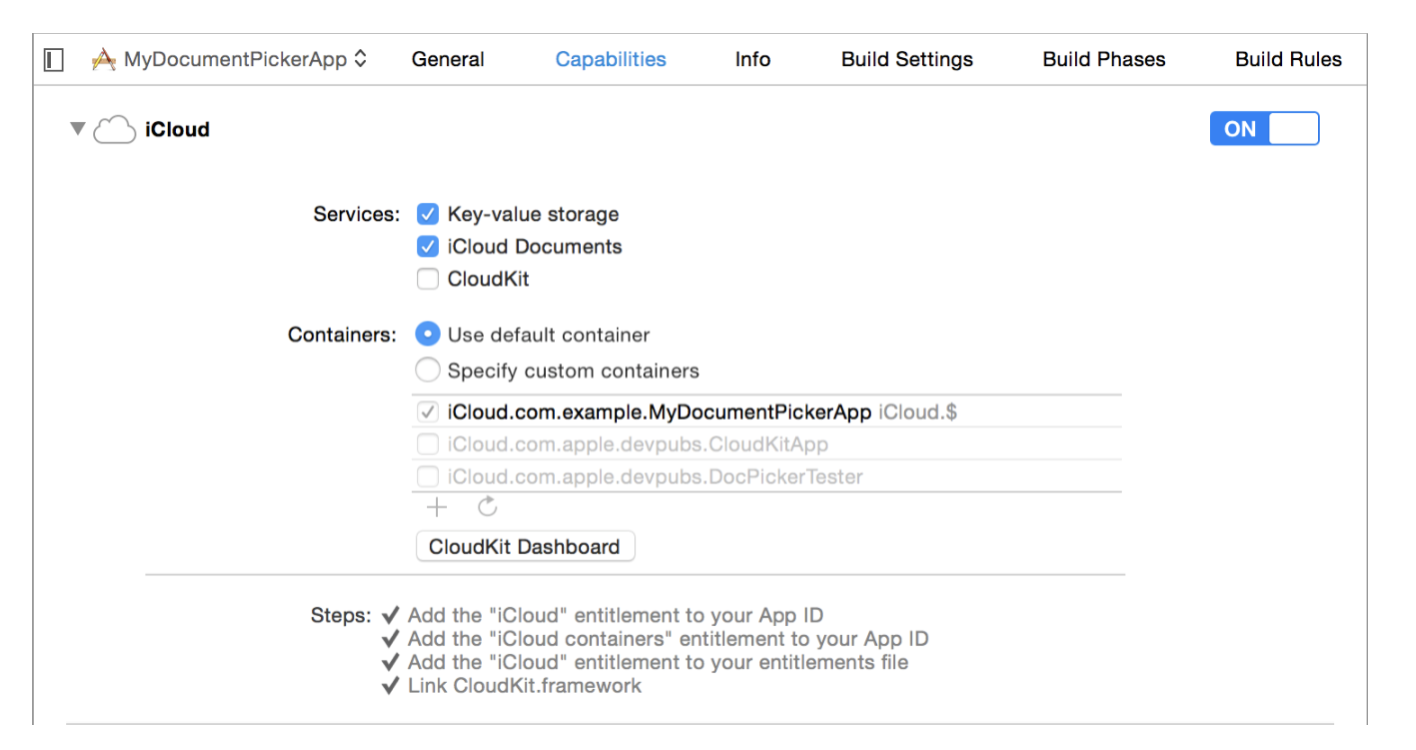Click the CloudKit Dashboard button

tap(525, 546)
